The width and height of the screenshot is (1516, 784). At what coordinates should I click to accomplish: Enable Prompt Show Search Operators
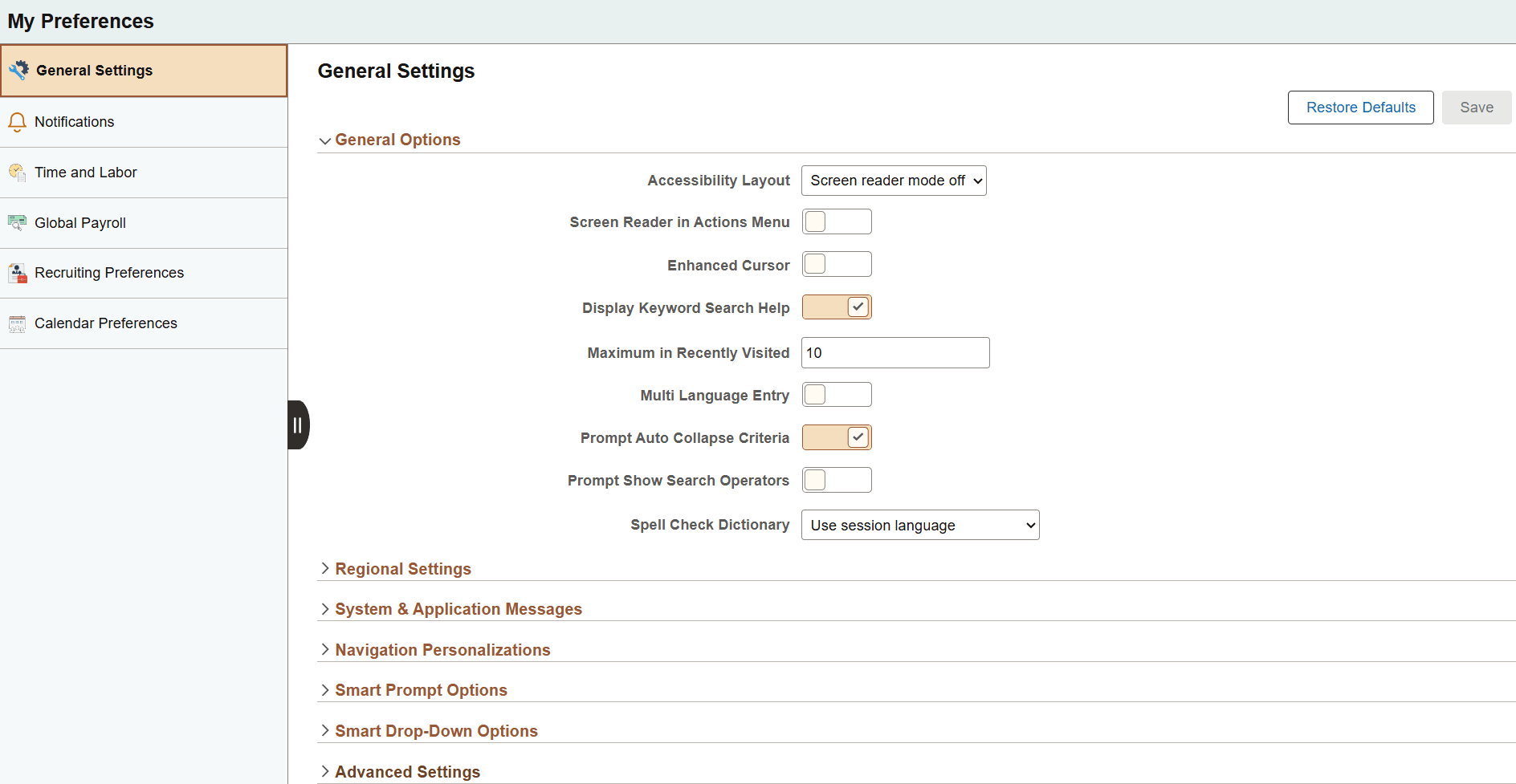[837, 480]
